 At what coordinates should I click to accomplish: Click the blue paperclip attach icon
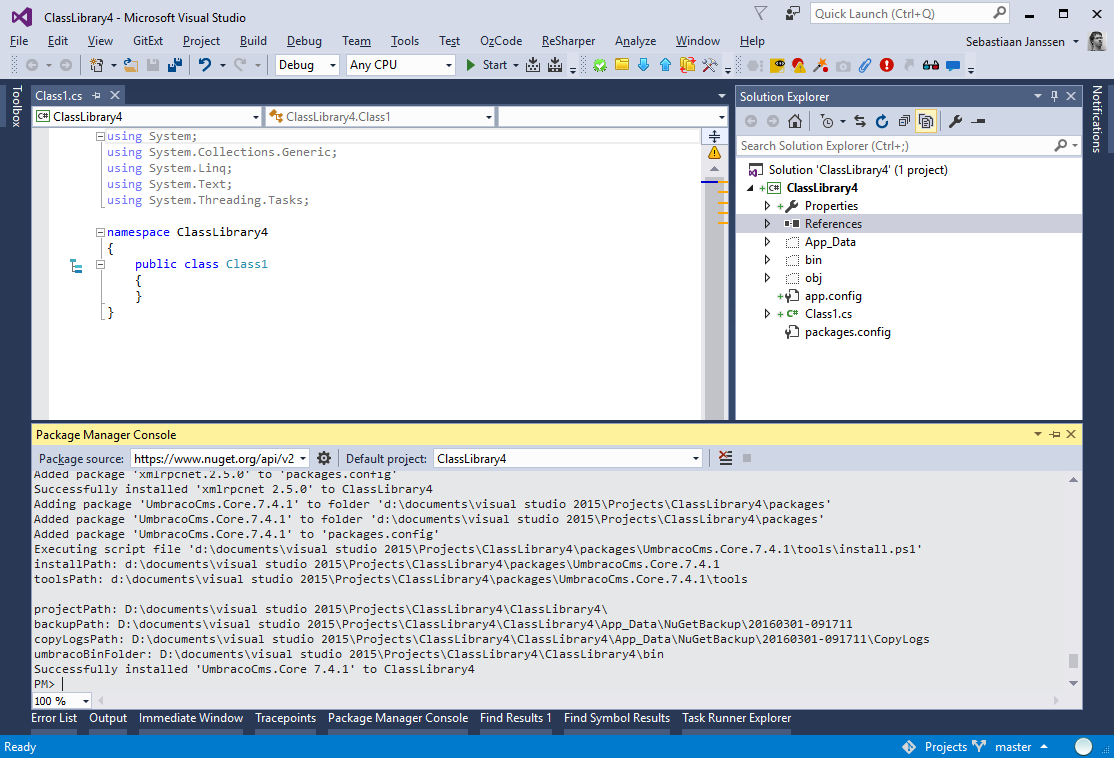pos(865,65)
